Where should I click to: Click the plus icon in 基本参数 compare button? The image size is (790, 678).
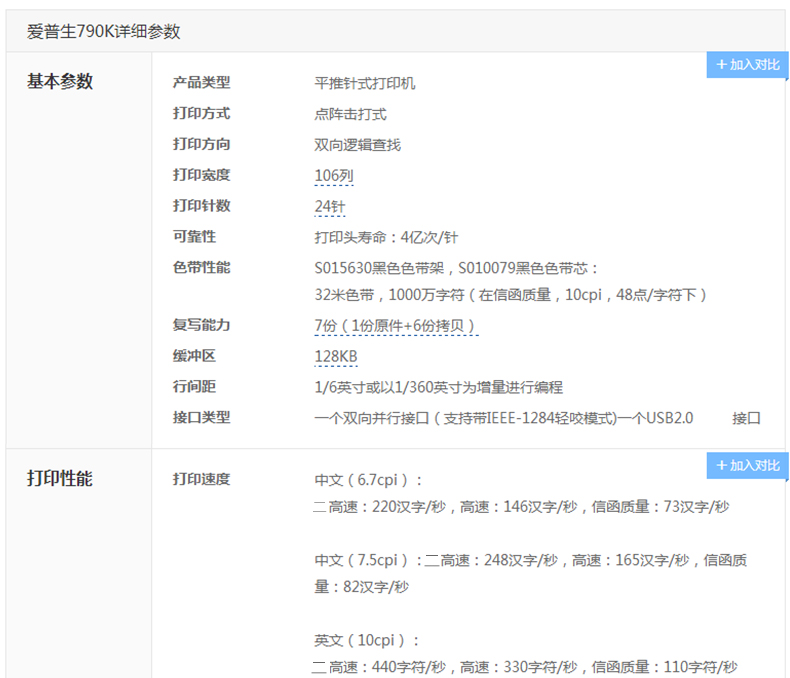pos(721,65)
